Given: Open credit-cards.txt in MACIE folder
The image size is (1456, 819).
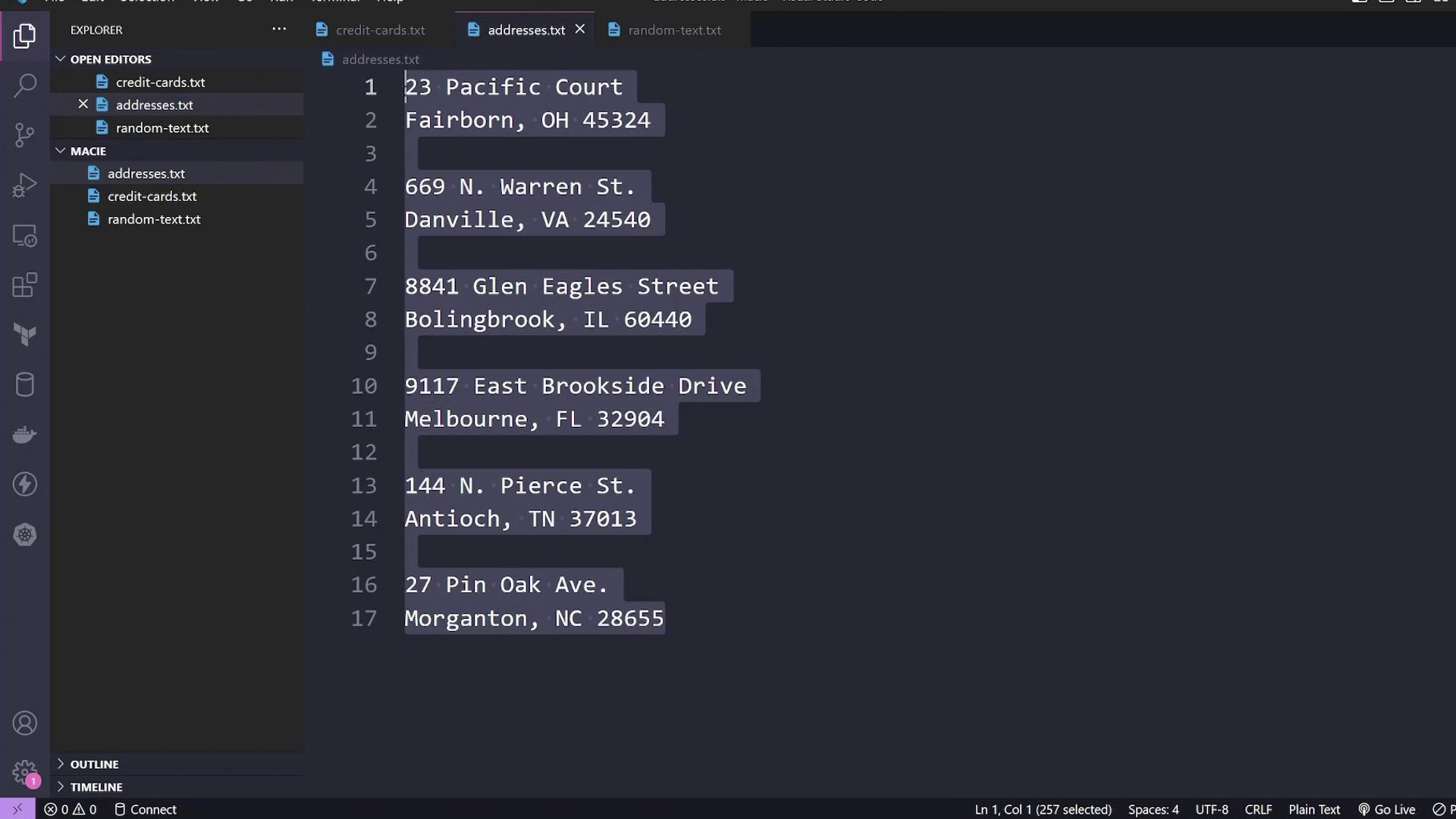Looking at the screenshot, I should point(152,196).
